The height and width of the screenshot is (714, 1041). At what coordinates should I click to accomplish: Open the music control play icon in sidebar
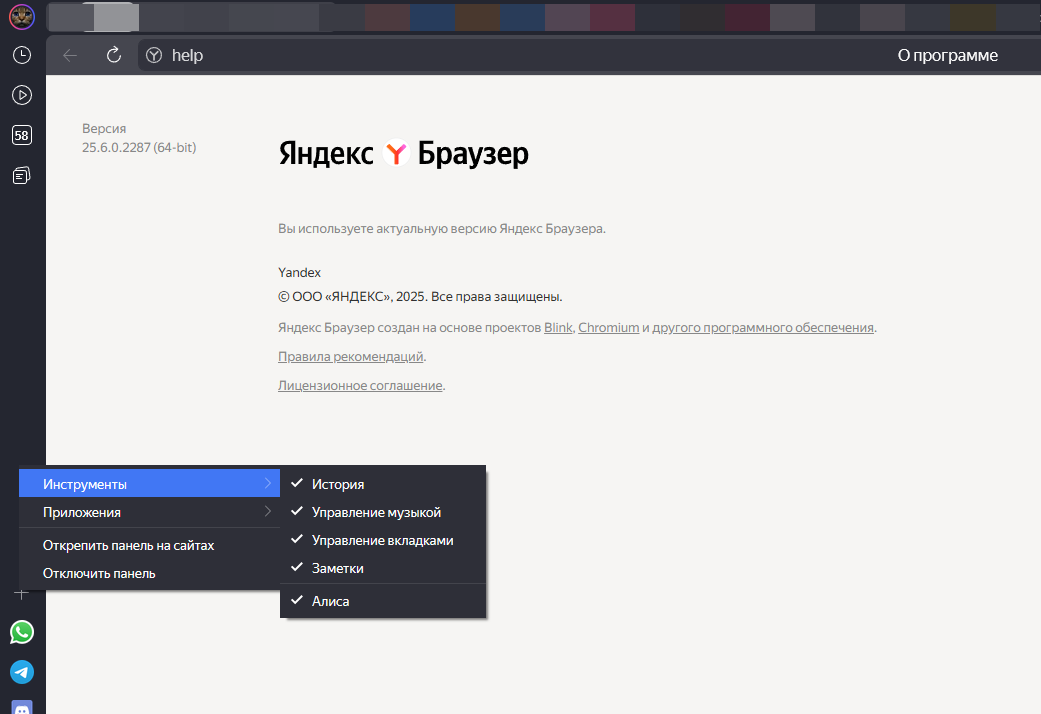(x=22, y=95)
